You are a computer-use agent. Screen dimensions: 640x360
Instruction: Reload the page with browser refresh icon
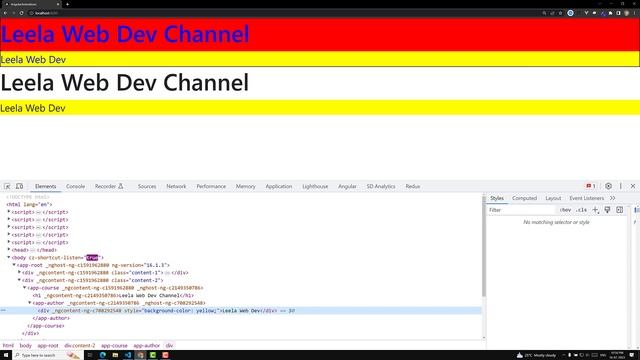(21, 13)
